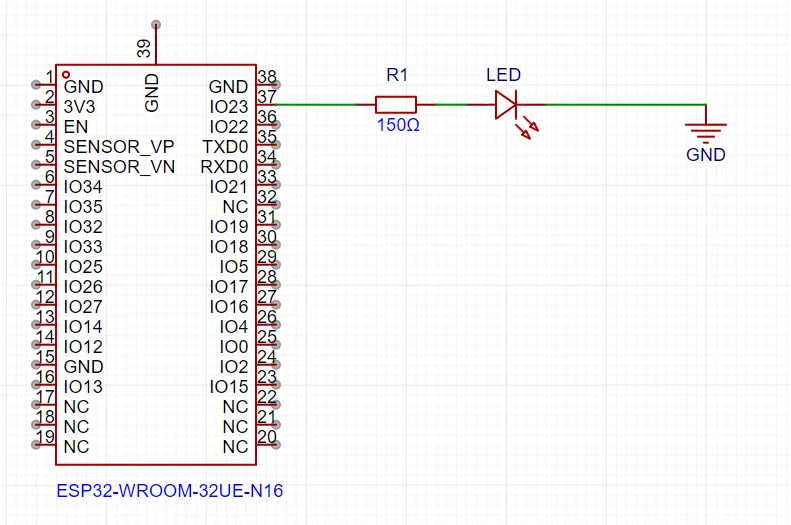Click pin number 20 at bottom right
This screenshot has width=791, height=525.
tap(267, 437)
